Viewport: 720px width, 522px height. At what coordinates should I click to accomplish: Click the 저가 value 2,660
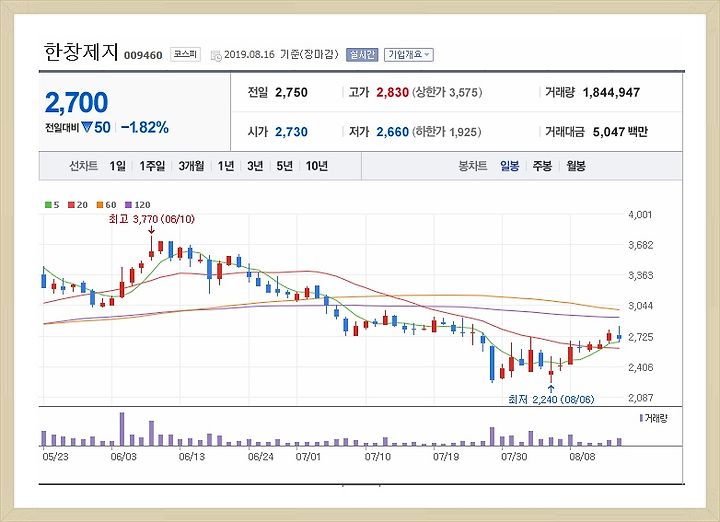pos(393,132)
